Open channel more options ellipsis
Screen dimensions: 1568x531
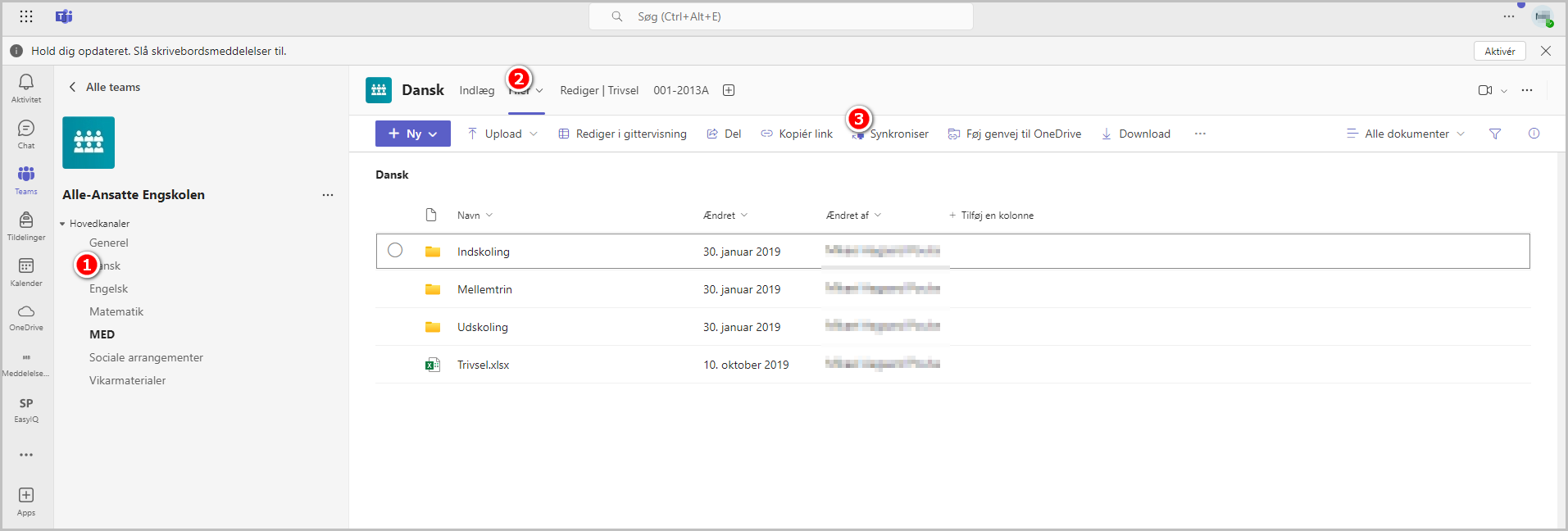1527,90
